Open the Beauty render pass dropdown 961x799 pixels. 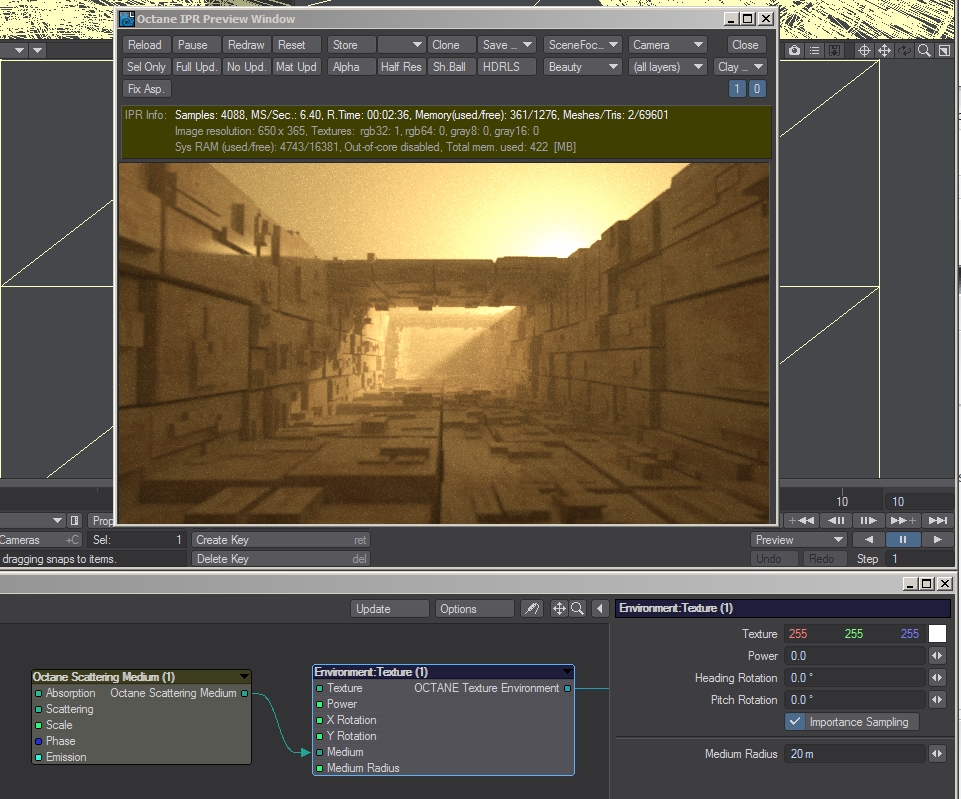[x=584, y=67]
